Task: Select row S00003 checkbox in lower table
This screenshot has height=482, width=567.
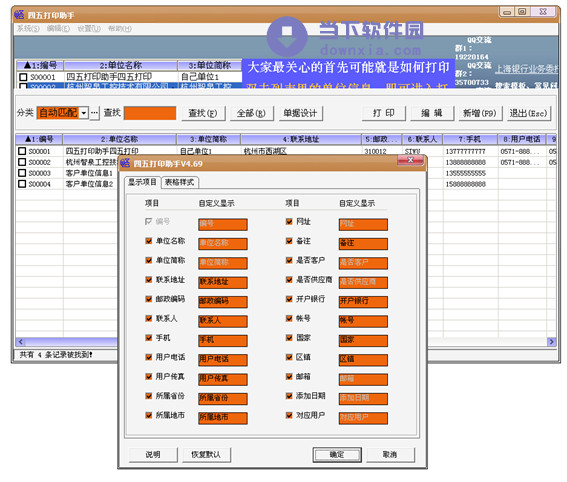Action: pos(22,173)
